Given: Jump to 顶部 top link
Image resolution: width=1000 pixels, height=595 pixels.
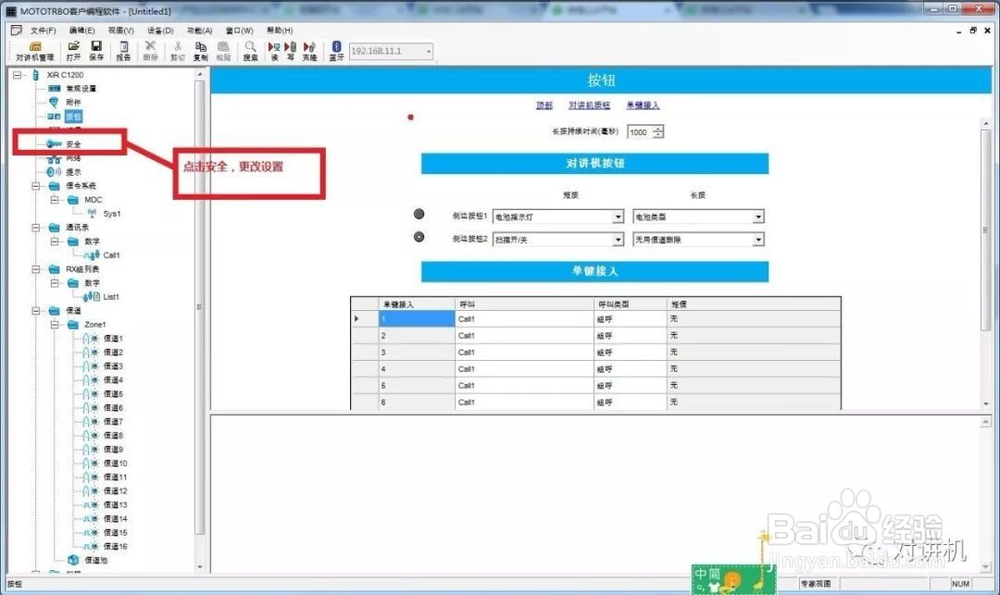Looking at the screenshot, I should (x=544, y=105).
